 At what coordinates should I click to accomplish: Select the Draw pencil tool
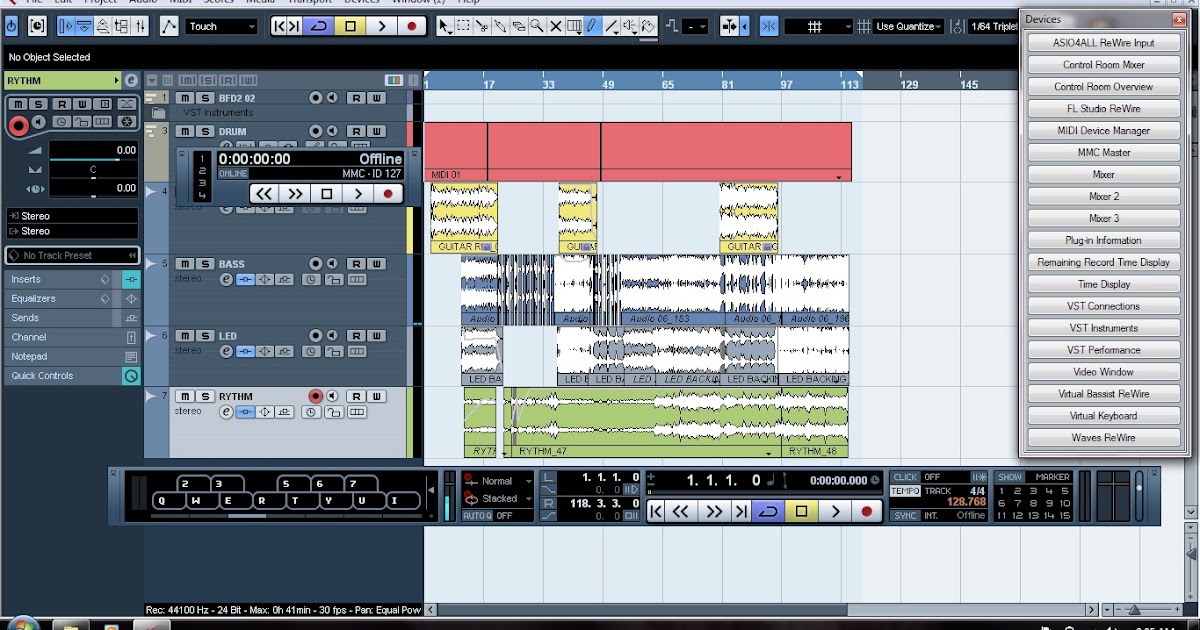click(x=592, y=27)
